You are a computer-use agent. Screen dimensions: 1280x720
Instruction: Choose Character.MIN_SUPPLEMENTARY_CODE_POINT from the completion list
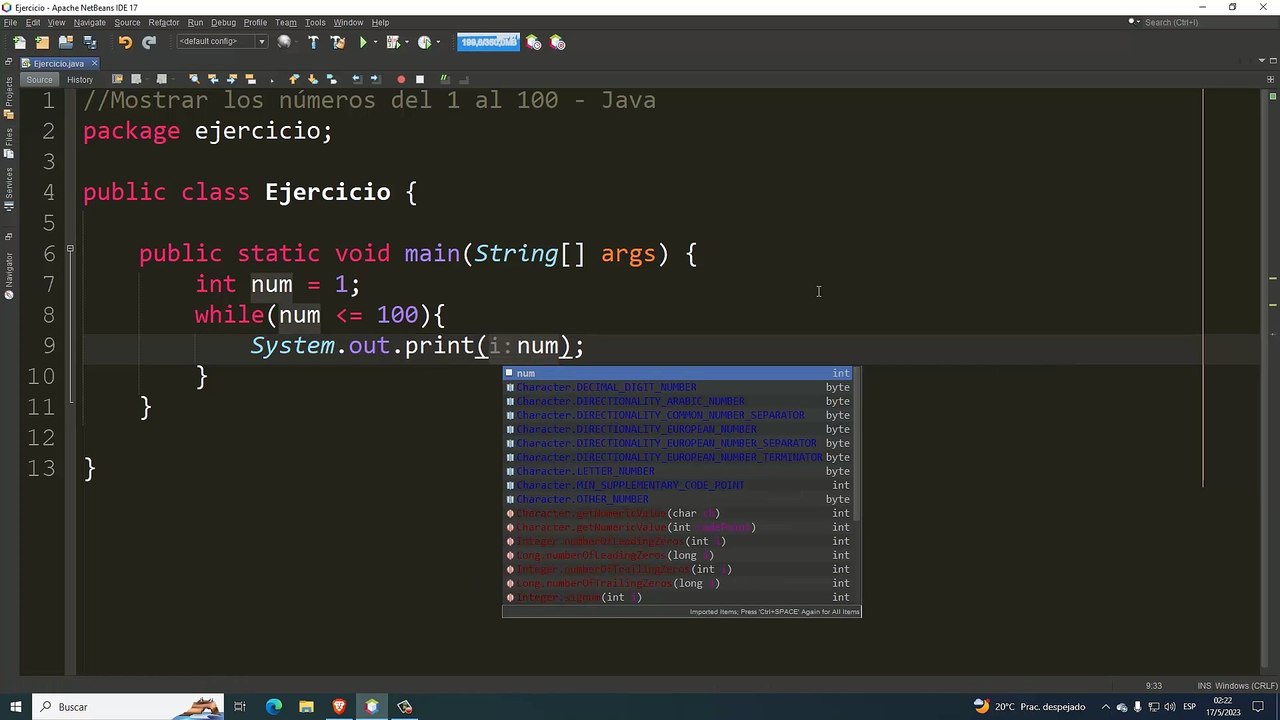coord(680,485)
